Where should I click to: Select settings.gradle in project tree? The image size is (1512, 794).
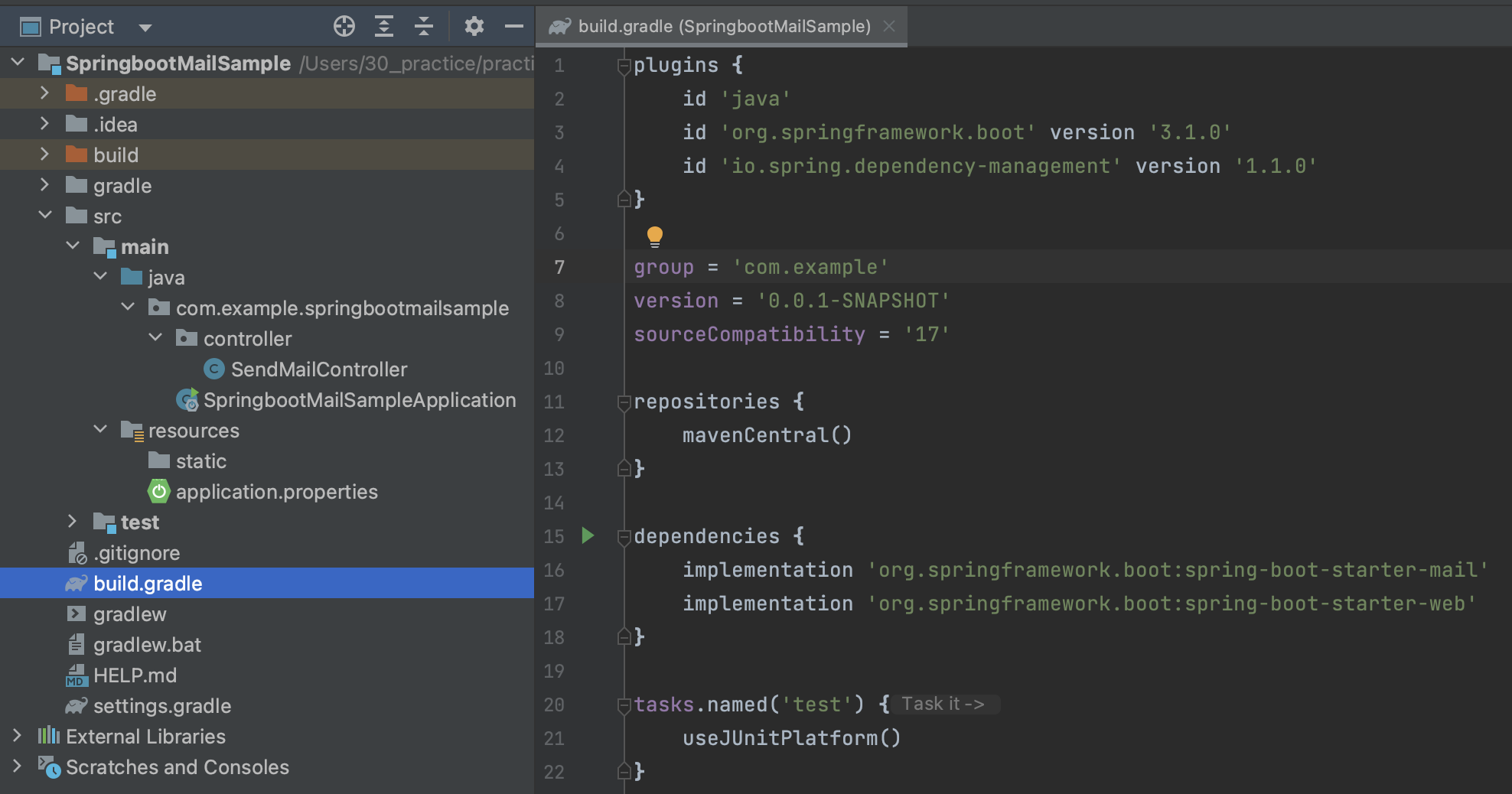pos(161,706)
